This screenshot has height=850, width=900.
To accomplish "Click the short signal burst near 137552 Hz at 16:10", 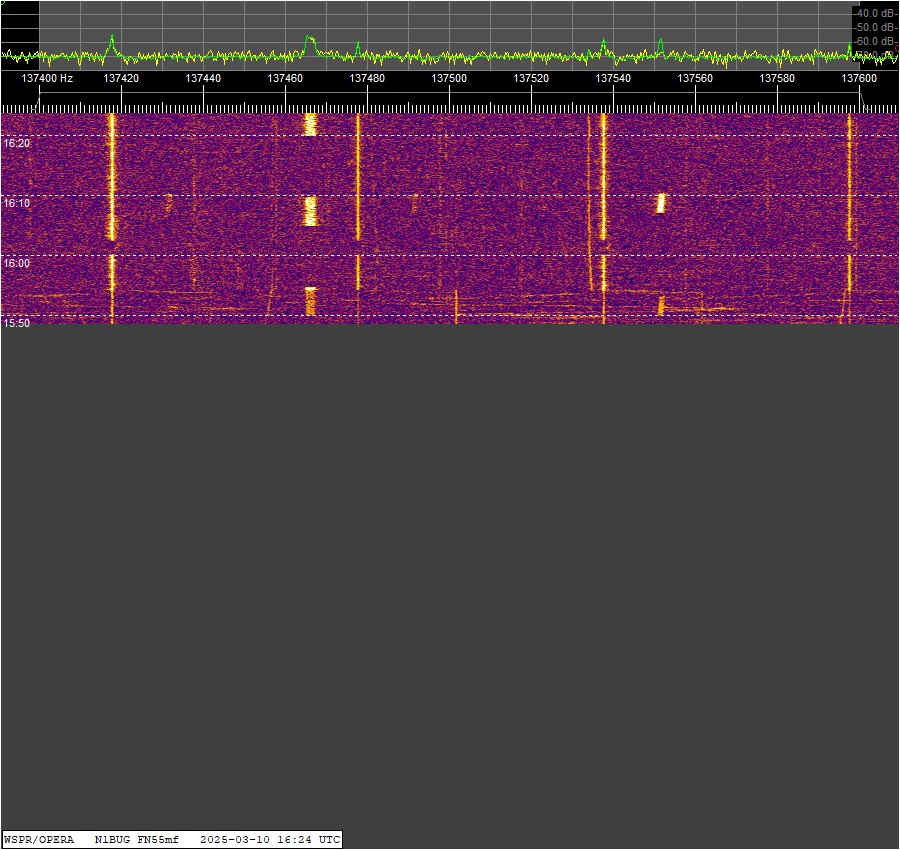I will pos(661,204).
